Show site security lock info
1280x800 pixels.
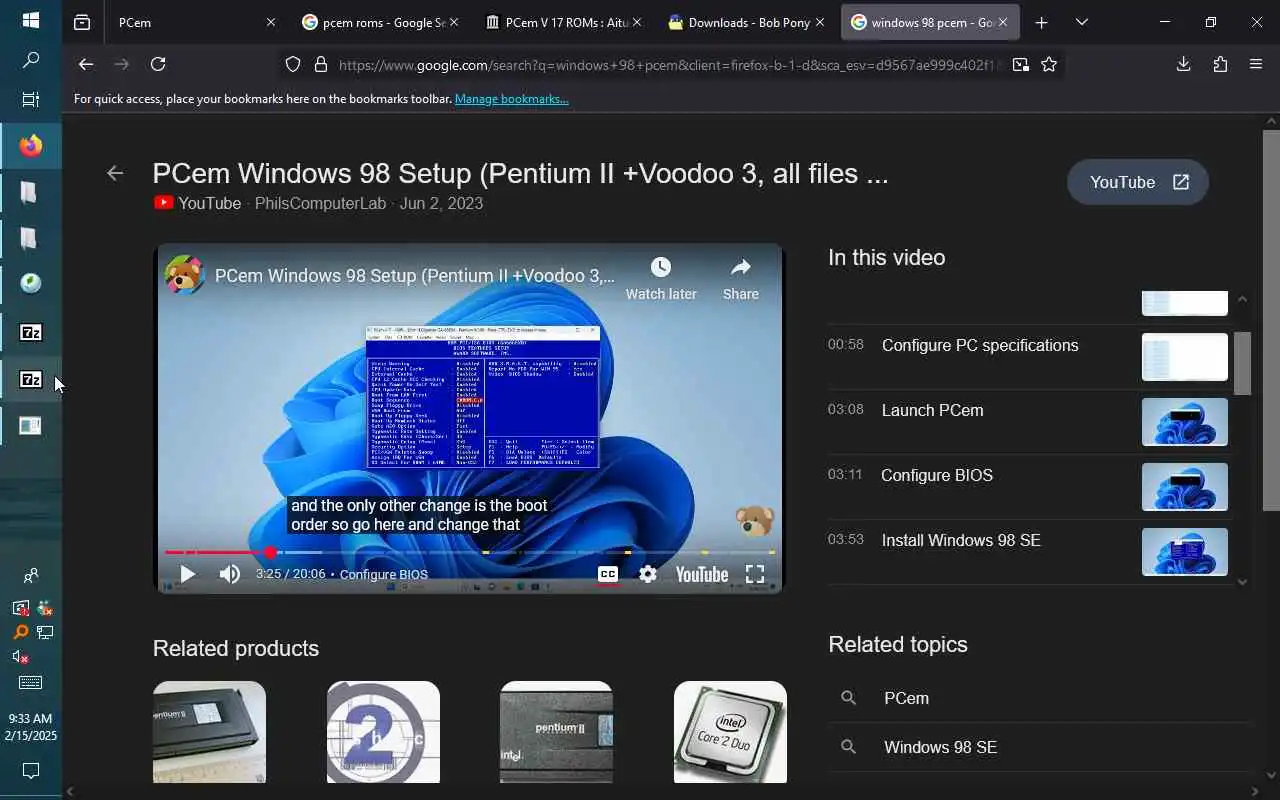321,64
